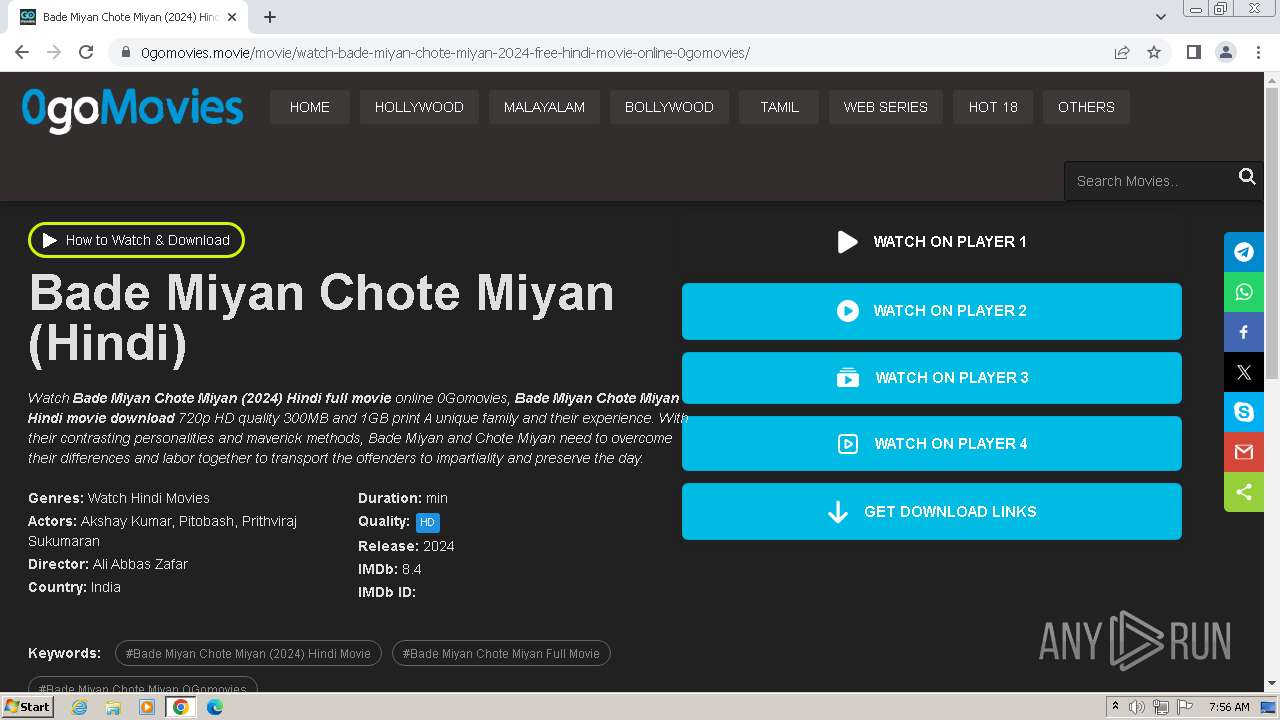Screen dimensions: 1280x720
Task: Open the TAMIL category
Action: click(x=779, y=107)
